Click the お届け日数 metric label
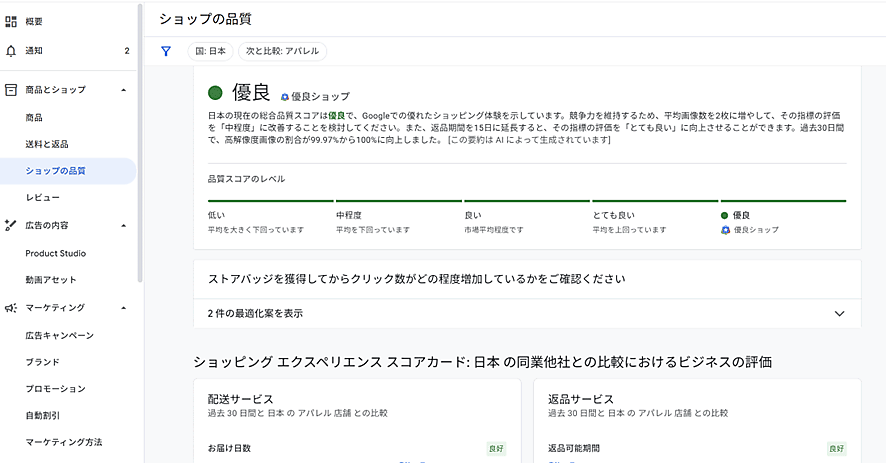The height and width of the screenshot is (463, 886). [x=229, y=448]
